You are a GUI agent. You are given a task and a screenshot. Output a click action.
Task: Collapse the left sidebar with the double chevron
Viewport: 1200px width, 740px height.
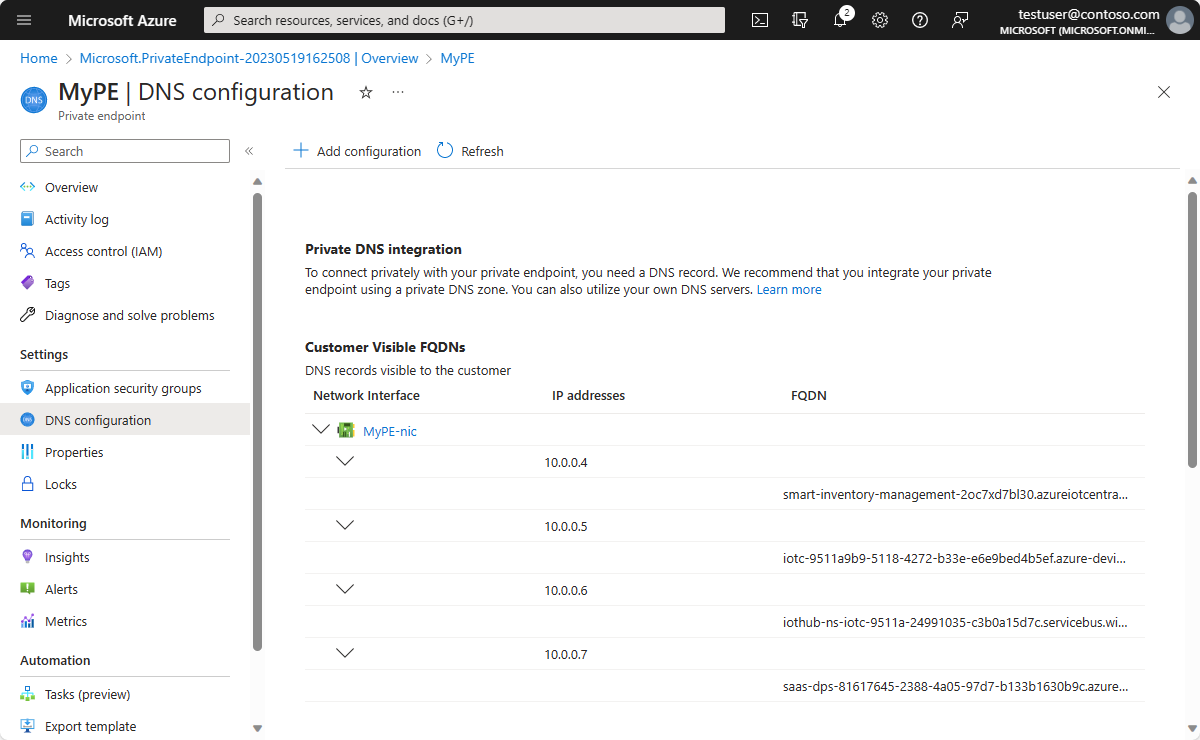click(249, 150)
